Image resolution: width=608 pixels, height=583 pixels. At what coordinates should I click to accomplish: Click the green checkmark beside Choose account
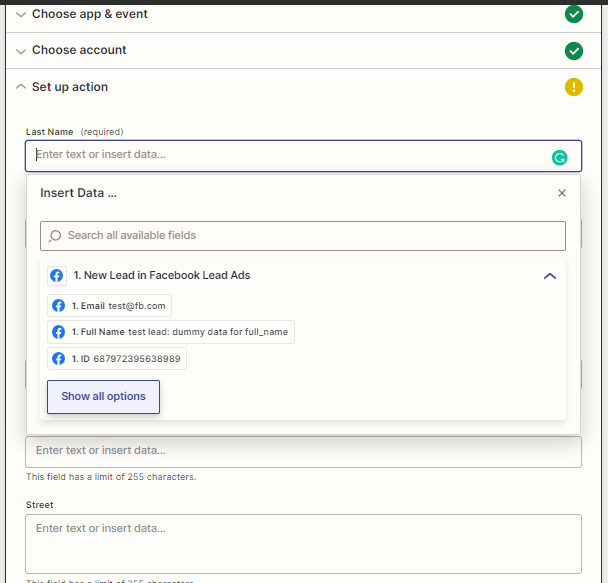(573, 51)
